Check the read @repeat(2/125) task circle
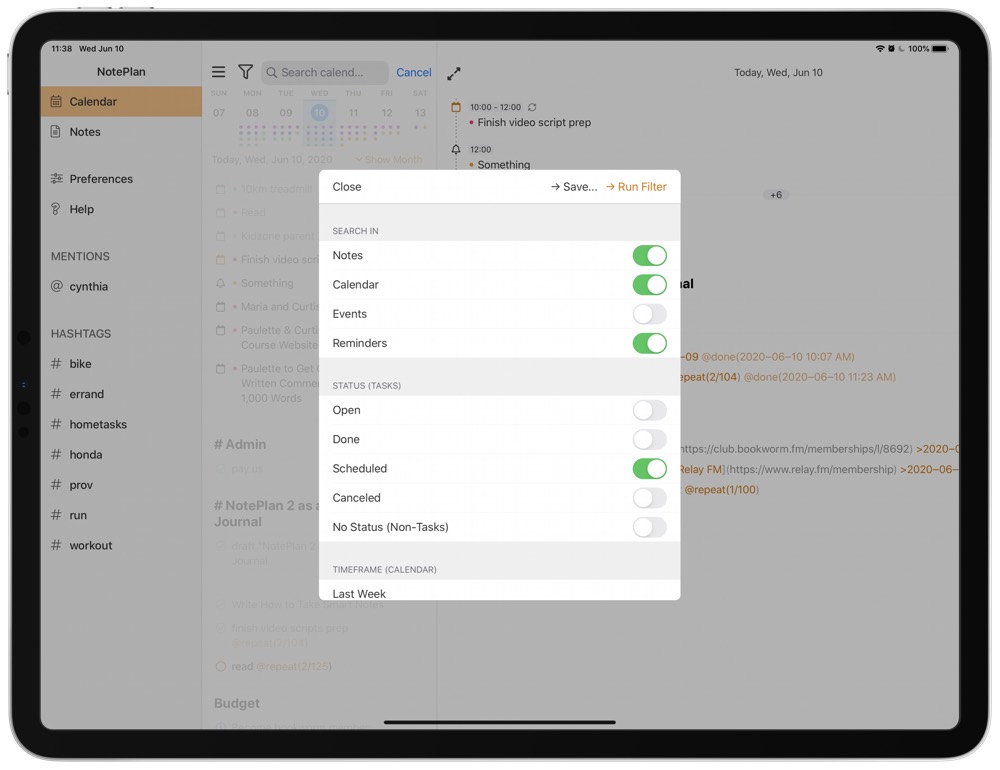 point(221,667)
